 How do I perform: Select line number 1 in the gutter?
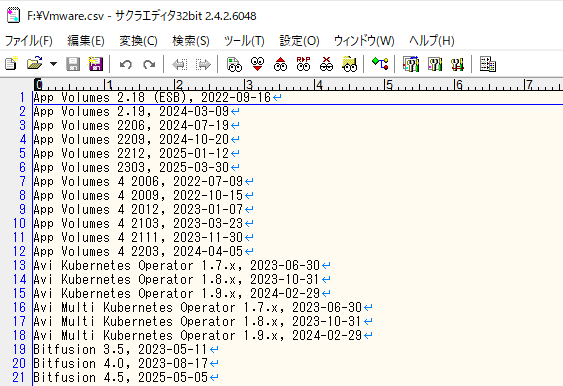22,97
